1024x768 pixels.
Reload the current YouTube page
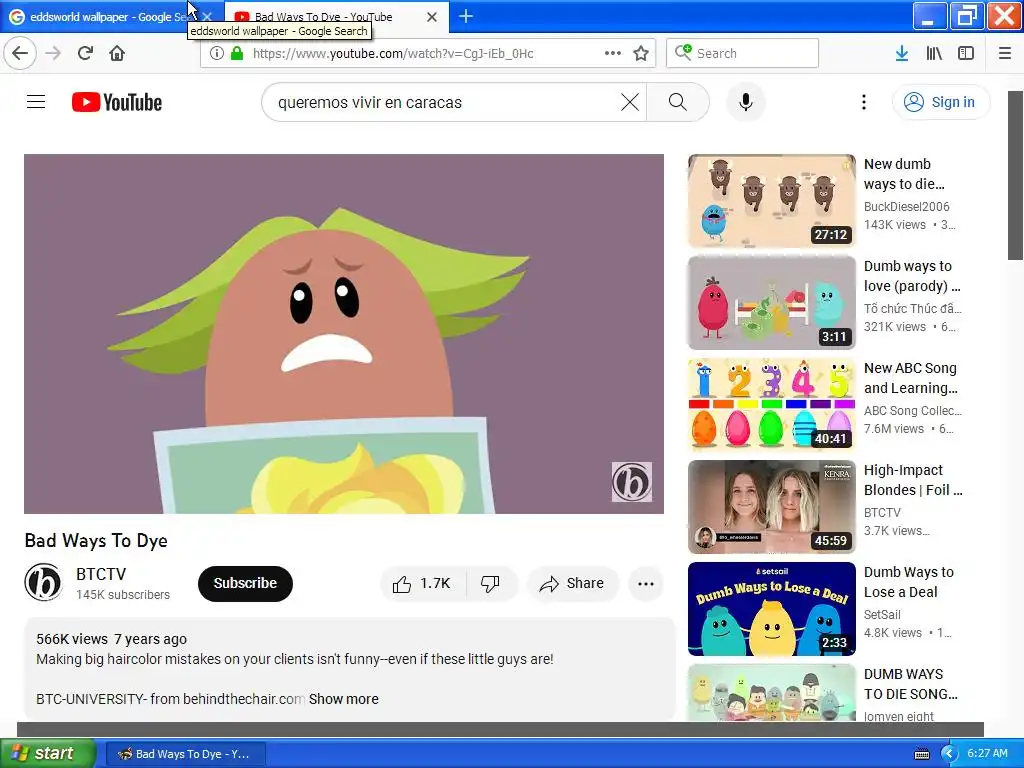tap(86, 53)
